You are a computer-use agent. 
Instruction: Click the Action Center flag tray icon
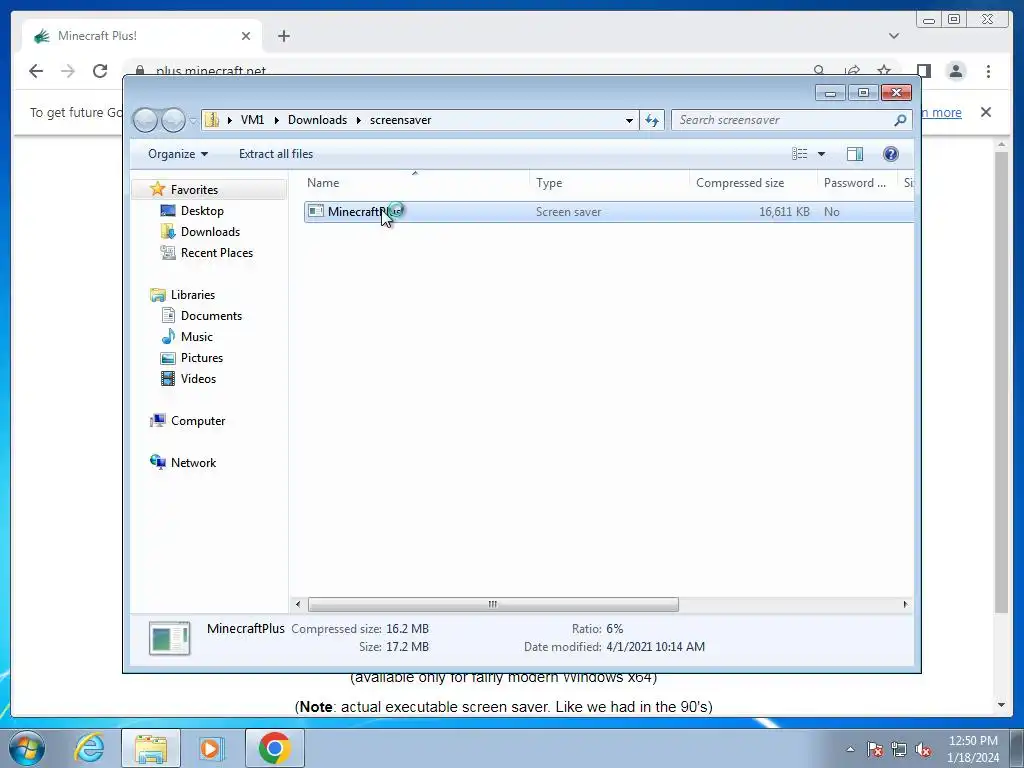tap(875, 749)
